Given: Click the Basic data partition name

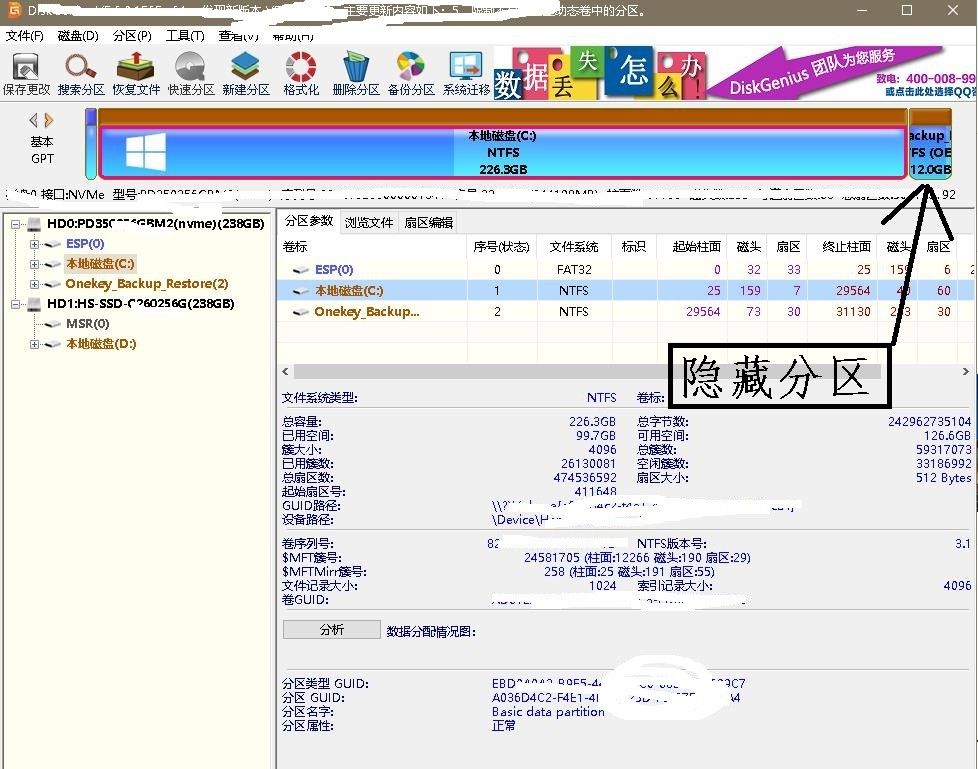Looking at the screenshot, I should coord(548,712).
